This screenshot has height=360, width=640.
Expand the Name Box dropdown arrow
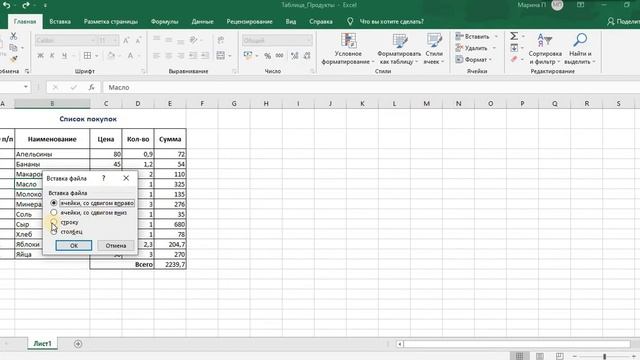coord(26,87)
